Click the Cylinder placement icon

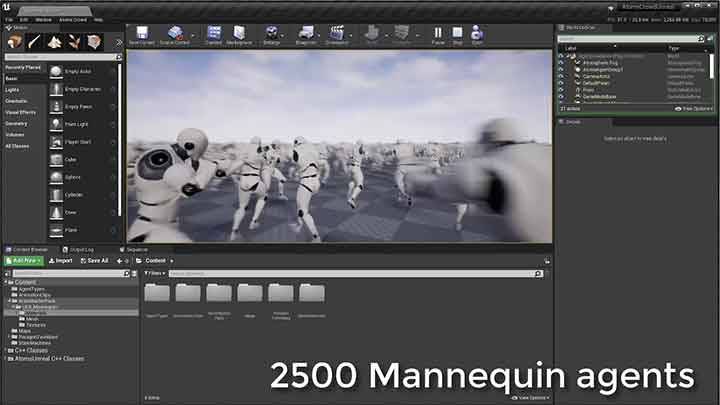click(x=56, y=195)
